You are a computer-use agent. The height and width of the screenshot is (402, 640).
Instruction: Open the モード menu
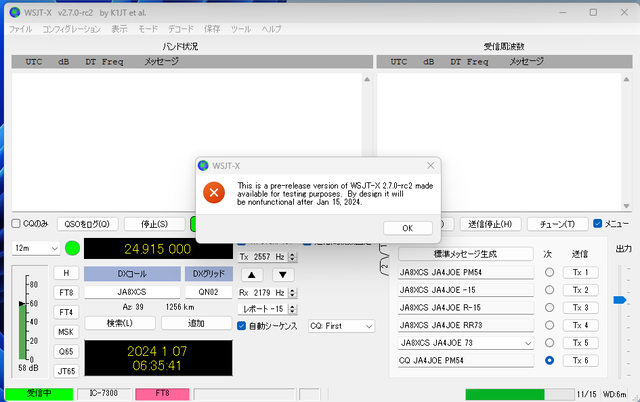tap(147, 29)
